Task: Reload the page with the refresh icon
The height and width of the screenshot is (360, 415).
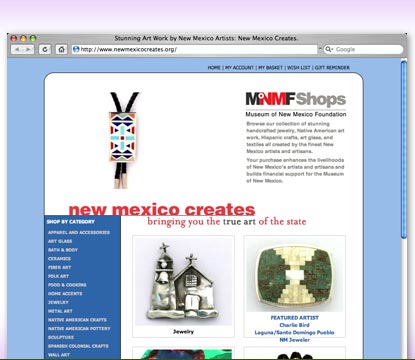Action: coord(45,49)
